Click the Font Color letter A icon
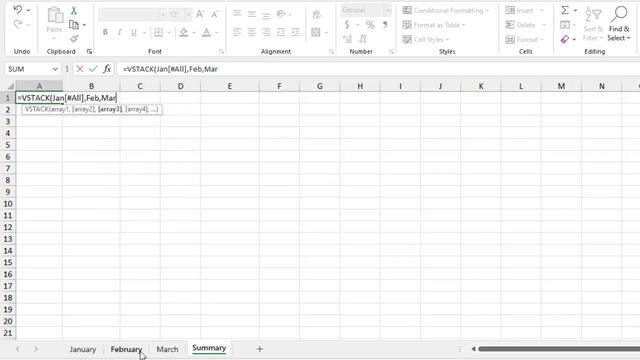Image resolution: width=640 pixels, height=360 pixels. [207, 32]
